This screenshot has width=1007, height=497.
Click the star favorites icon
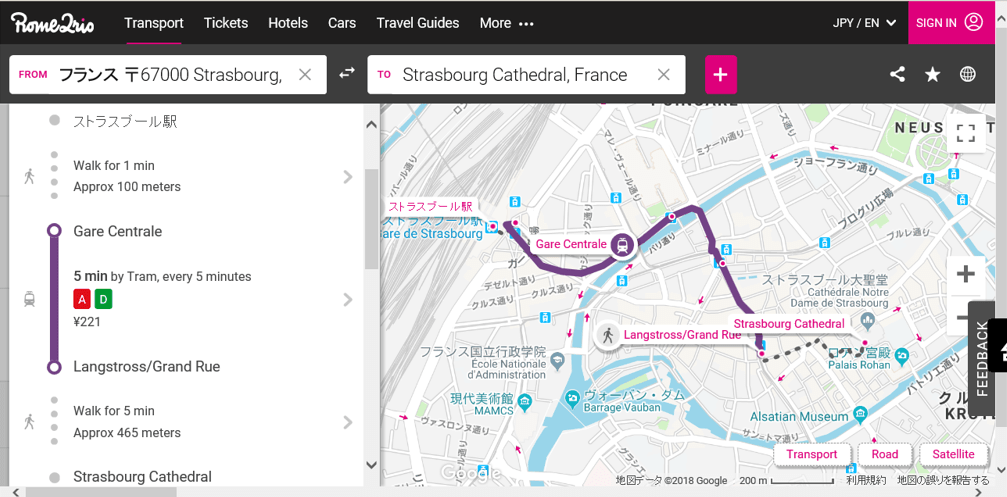tap(933, 74)
